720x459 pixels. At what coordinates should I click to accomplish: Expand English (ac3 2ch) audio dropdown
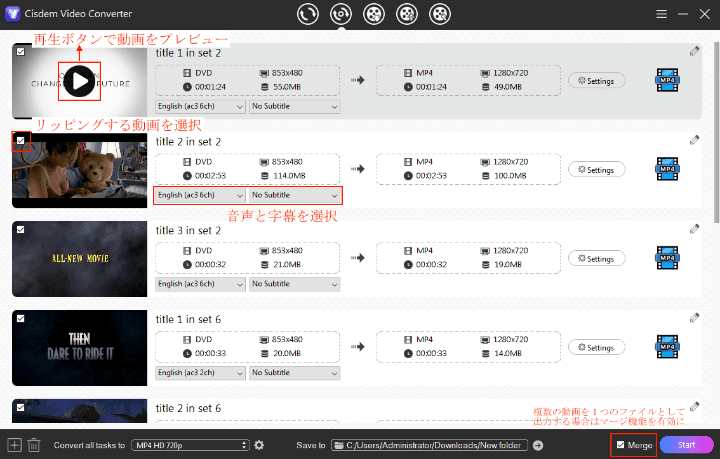coord(200,373)
